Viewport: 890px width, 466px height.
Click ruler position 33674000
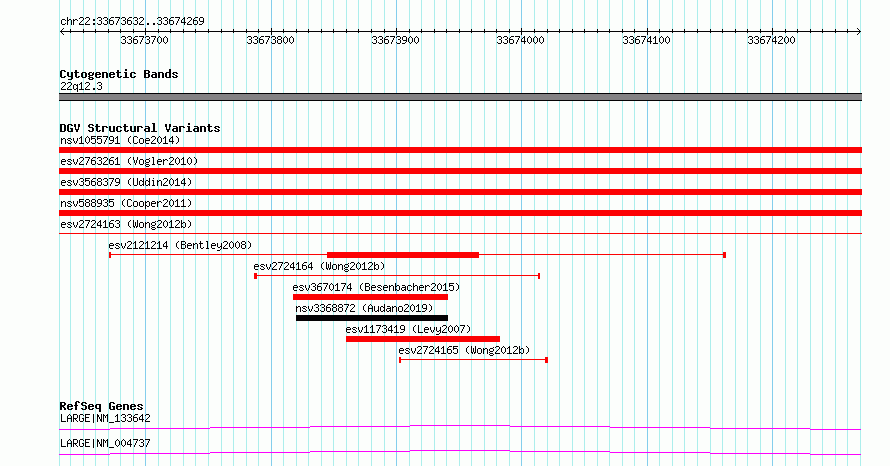[520, 40]
